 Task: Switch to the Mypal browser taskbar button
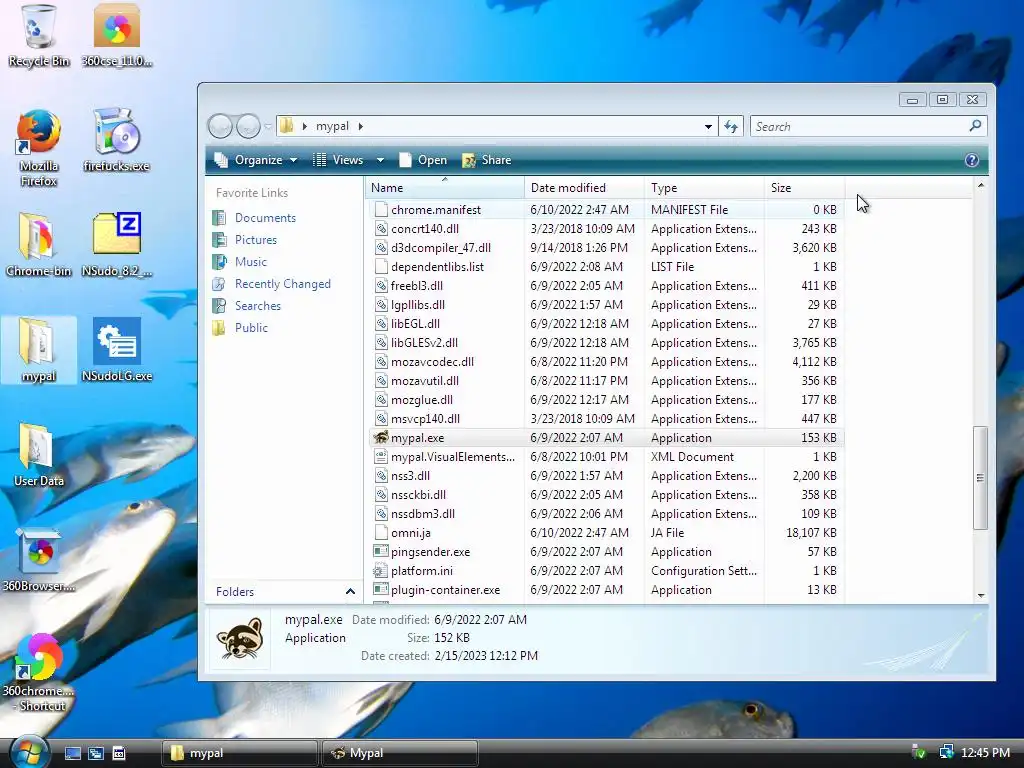coord(400,753)
